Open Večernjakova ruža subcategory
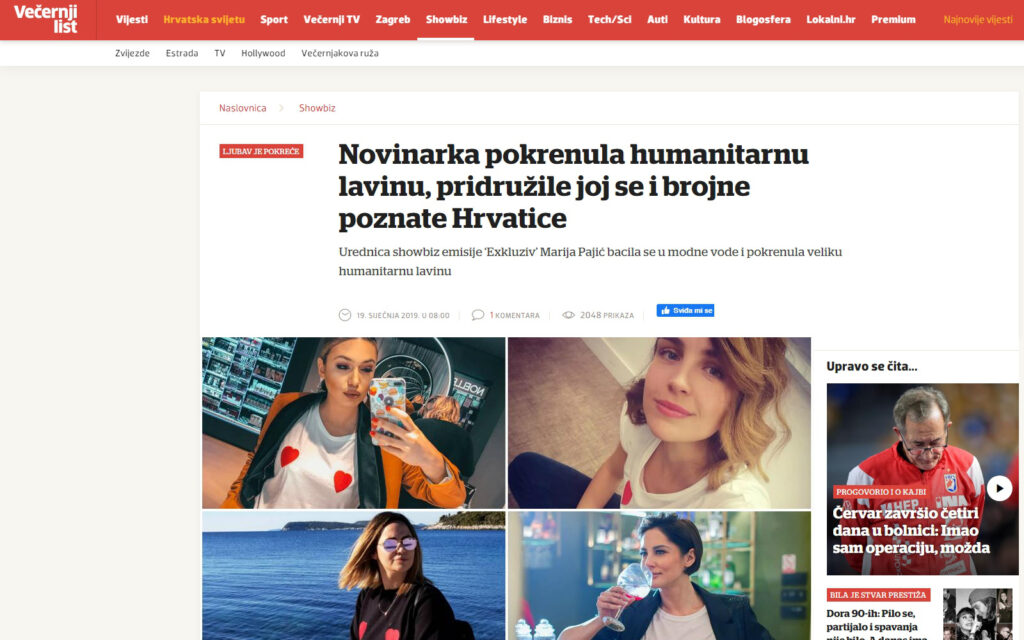Image resolution: width=1024 pixels, height=640 pixels. point(340,53)
